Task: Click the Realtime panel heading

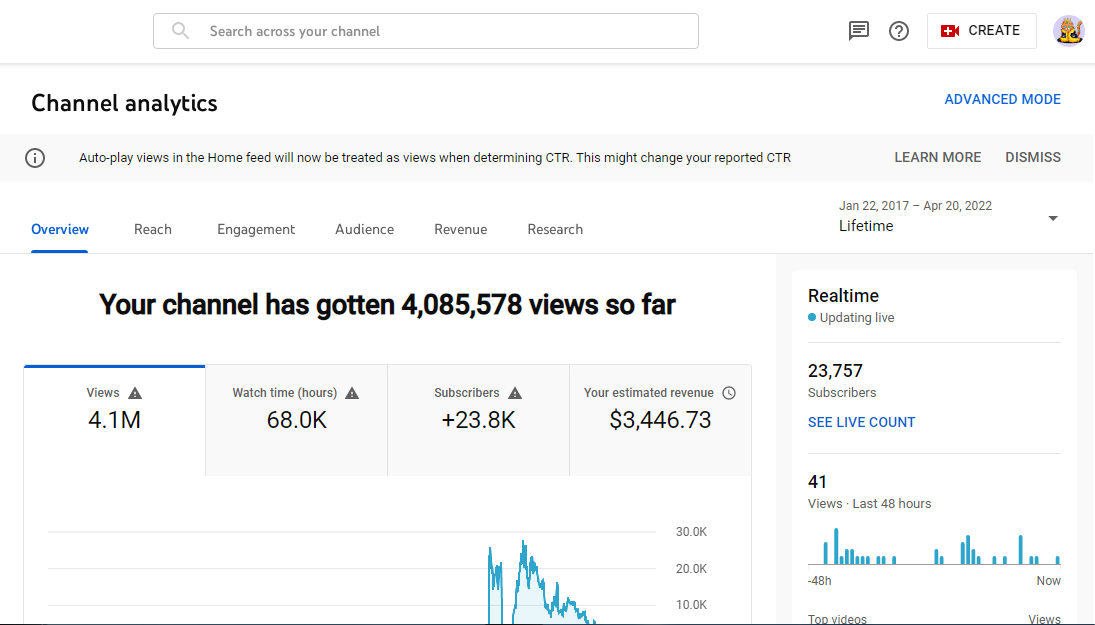Action: (843, 295)
